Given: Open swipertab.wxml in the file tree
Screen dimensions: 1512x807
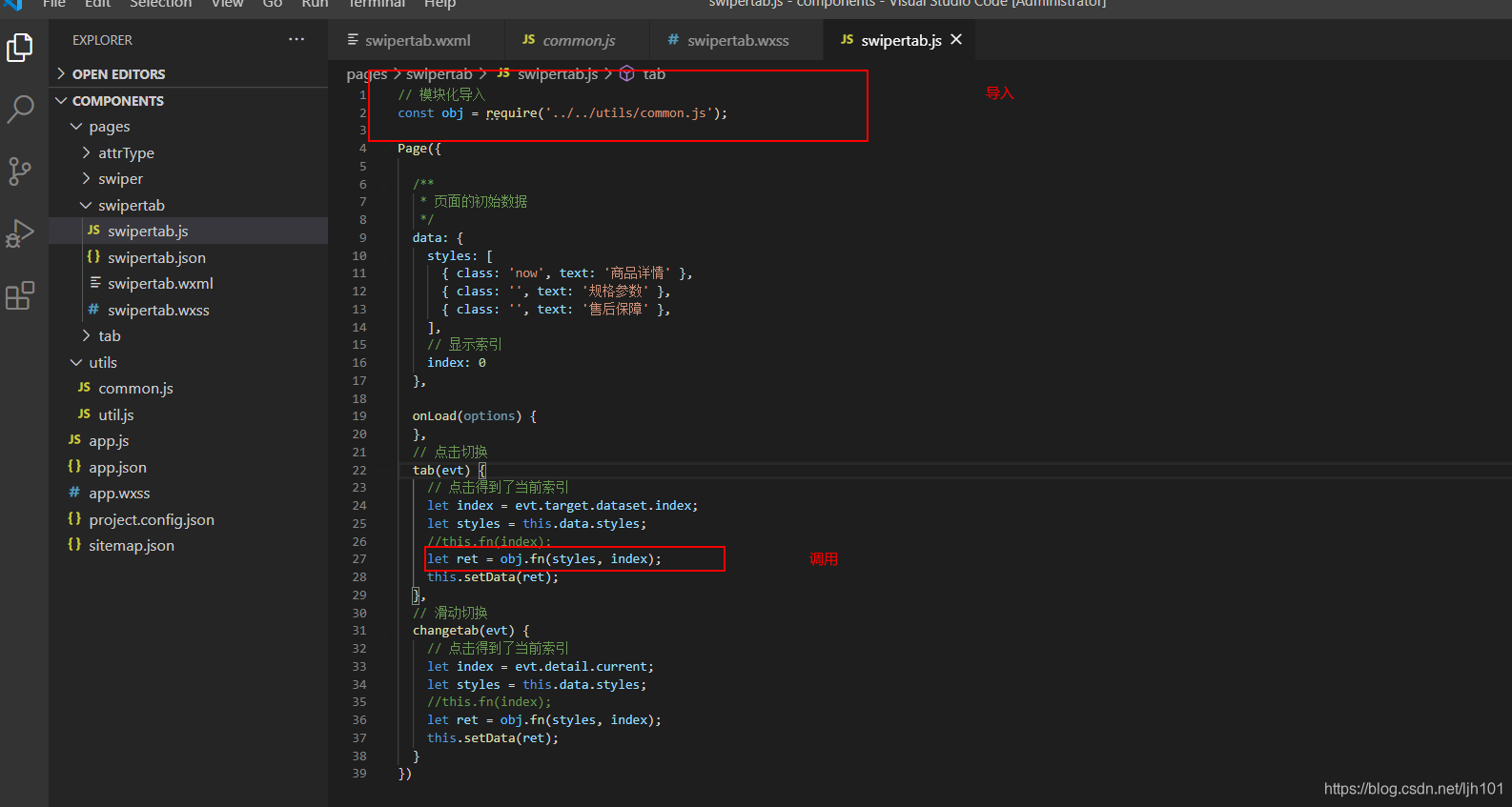Looking at the screenshot, I should [188, 284].
